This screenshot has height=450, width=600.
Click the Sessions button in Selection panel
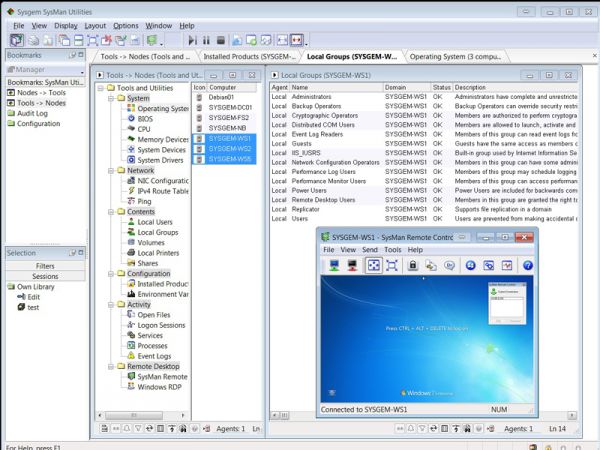coord(45,276)
